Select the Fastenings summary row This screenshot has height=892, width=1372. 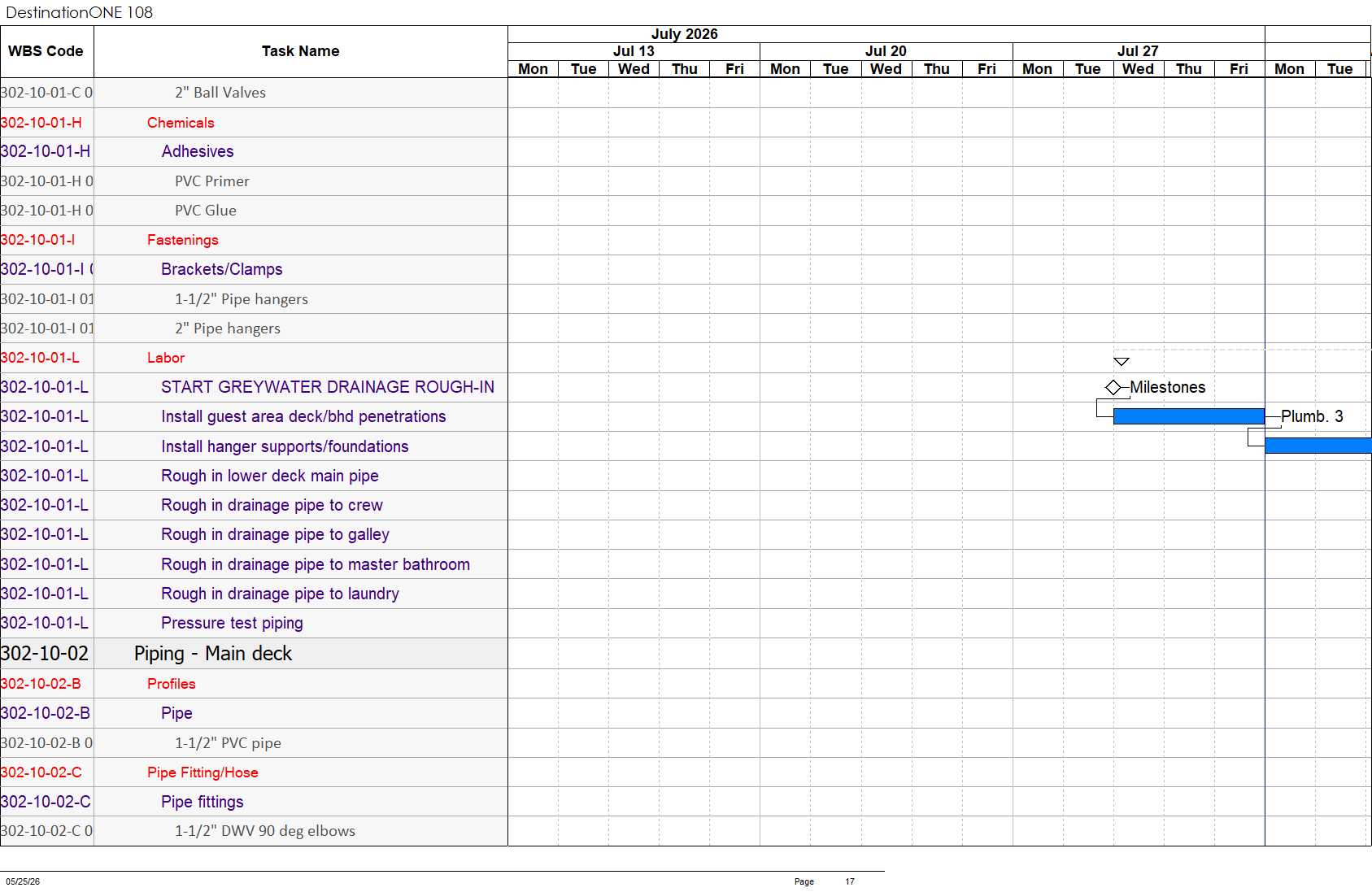pos(254,240)
